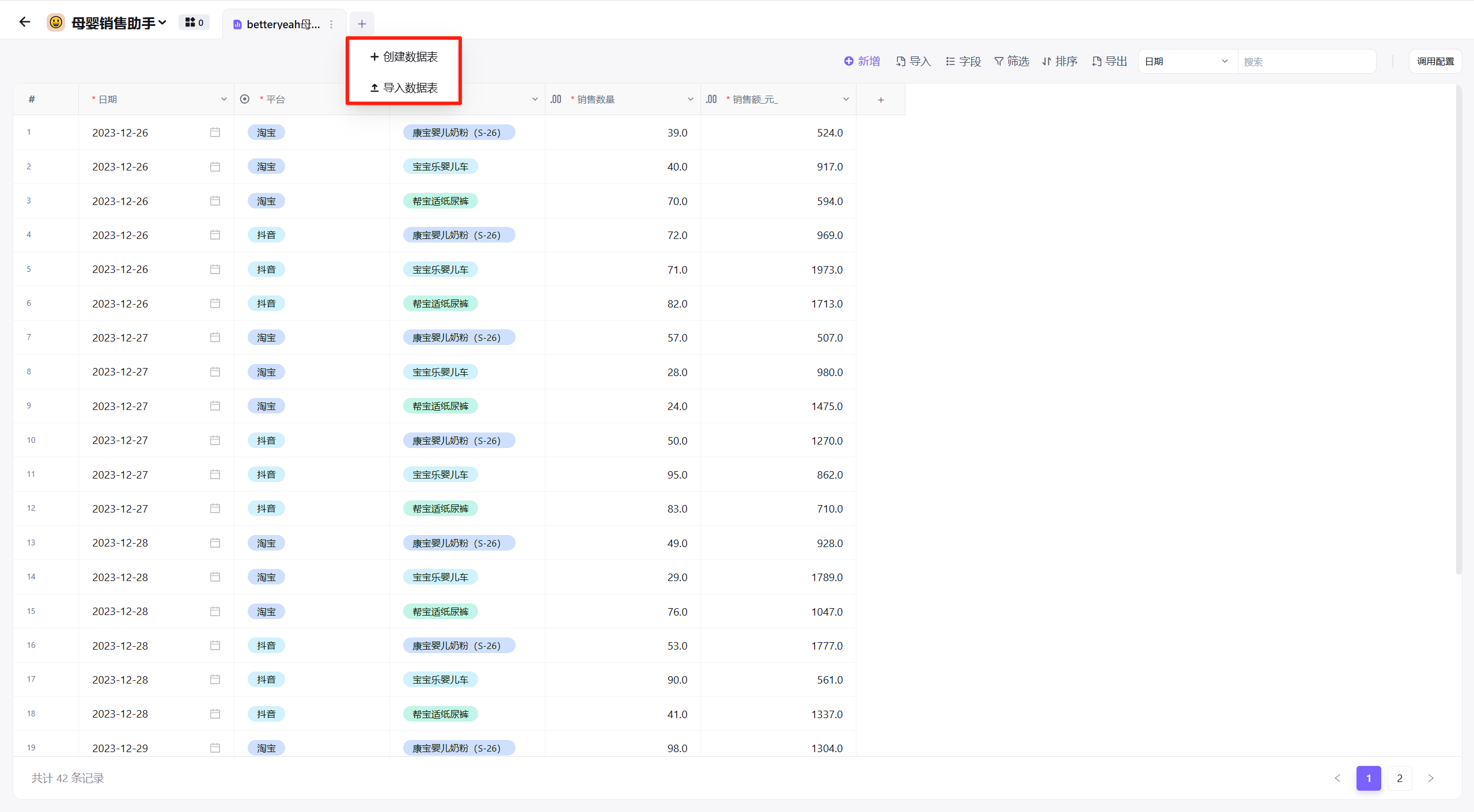Viewport: 1474px width, 812px height.
Task: Select 导入数据表 from the popup menu
Action: (404, 88)
